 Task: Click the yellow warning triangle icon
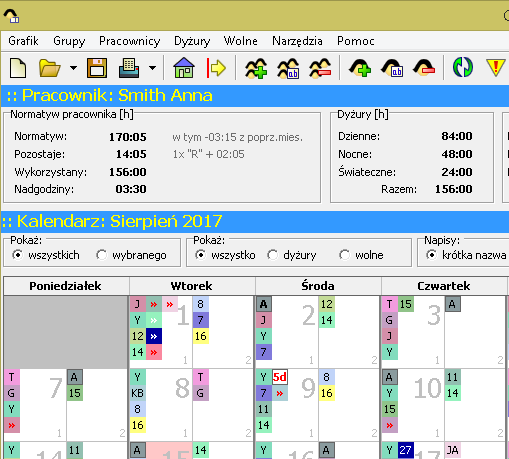pyautogui.click(x=496, y=68)
